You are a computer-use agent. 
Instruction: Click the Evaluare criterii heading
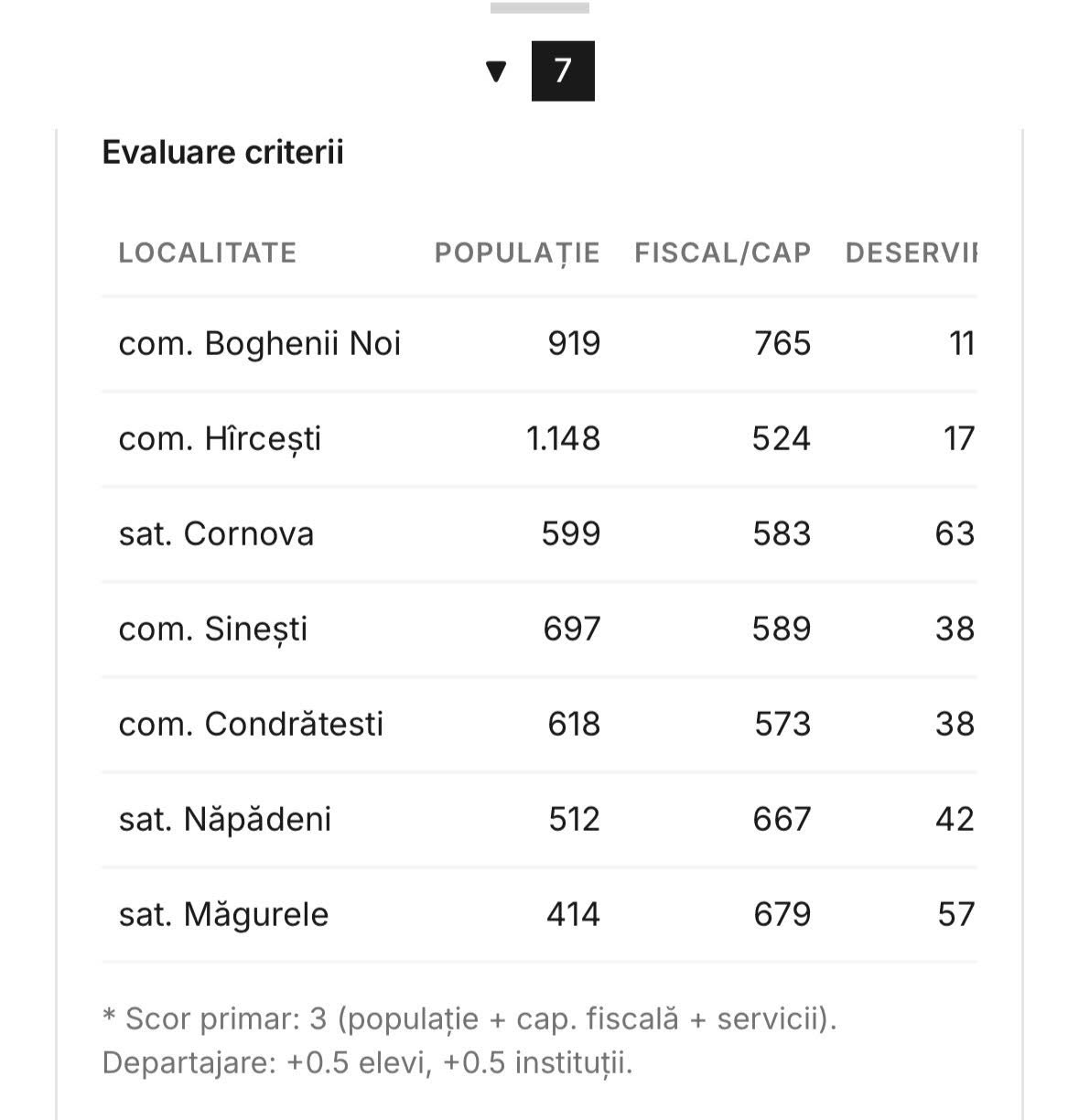point(222,152)
